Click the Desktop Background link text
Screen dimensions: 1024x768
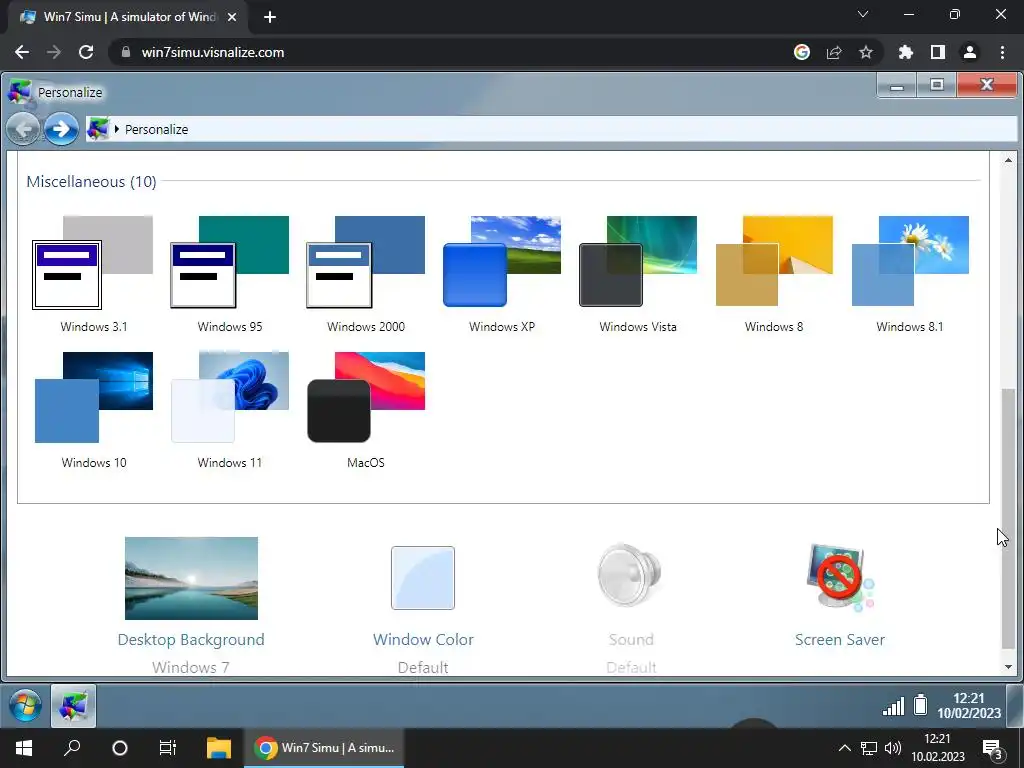tap(191, 639)
